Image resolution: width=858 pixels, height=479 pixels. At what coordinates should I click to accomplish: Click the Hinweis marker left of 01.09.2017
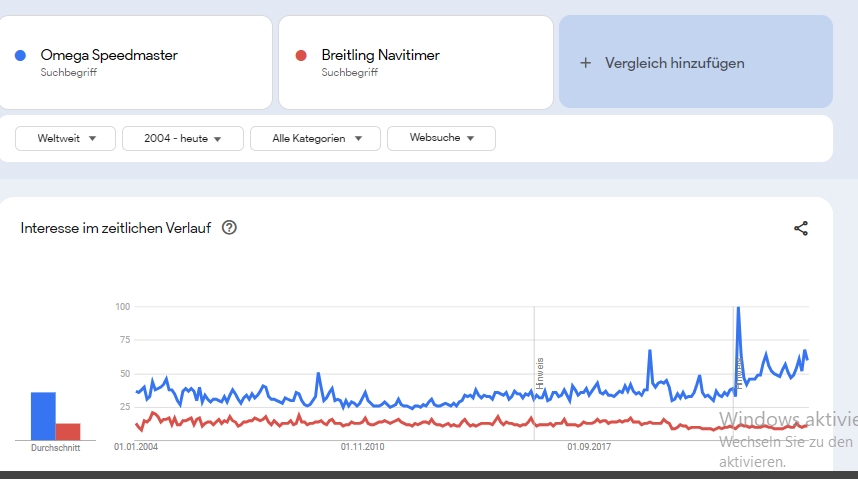click(x=539, y=372)
